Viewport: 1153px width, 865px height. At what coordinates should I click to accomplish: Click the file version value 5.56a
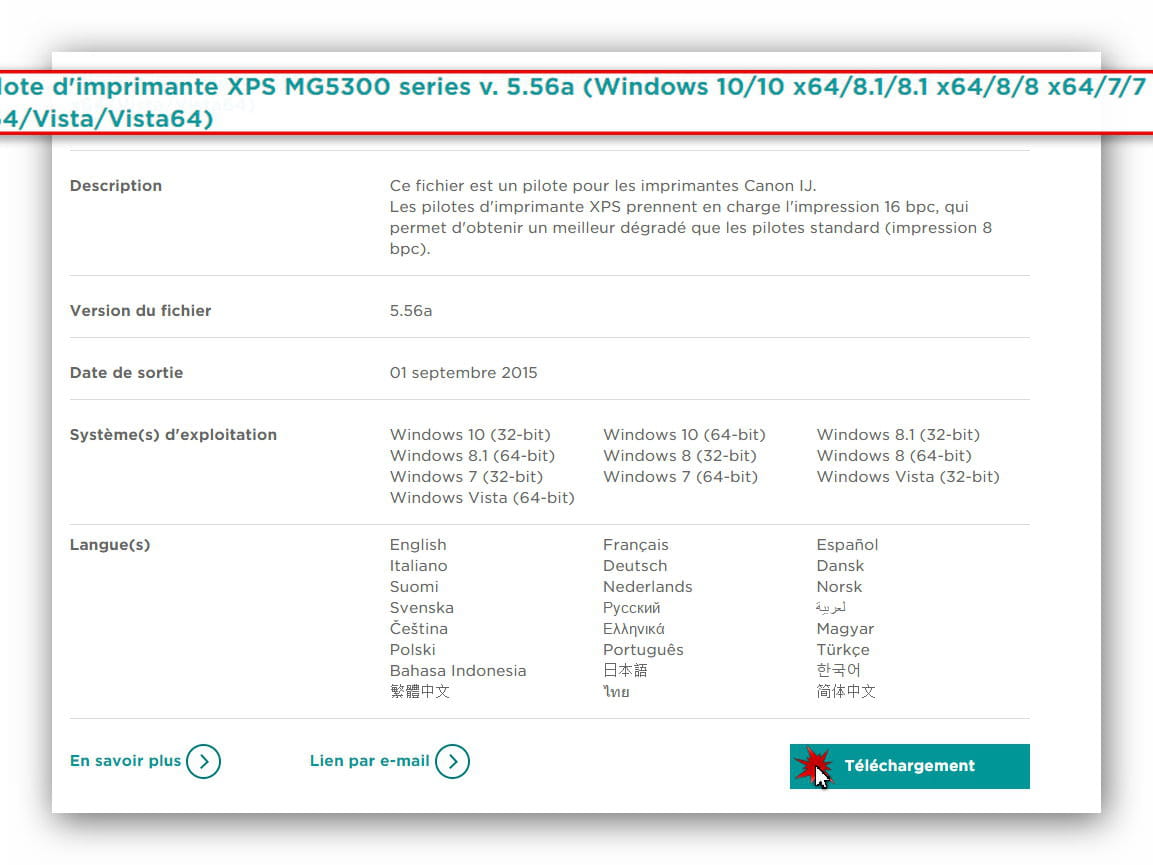[411, 310]
